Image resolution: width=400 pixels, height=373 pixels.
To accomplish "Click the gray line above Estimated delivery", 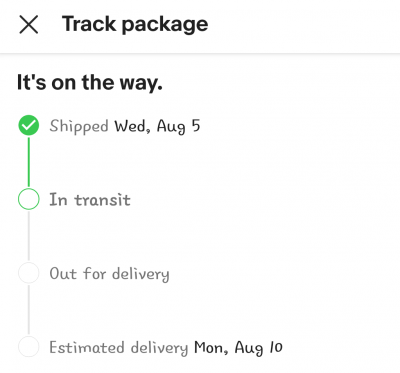I will point(29,310).
